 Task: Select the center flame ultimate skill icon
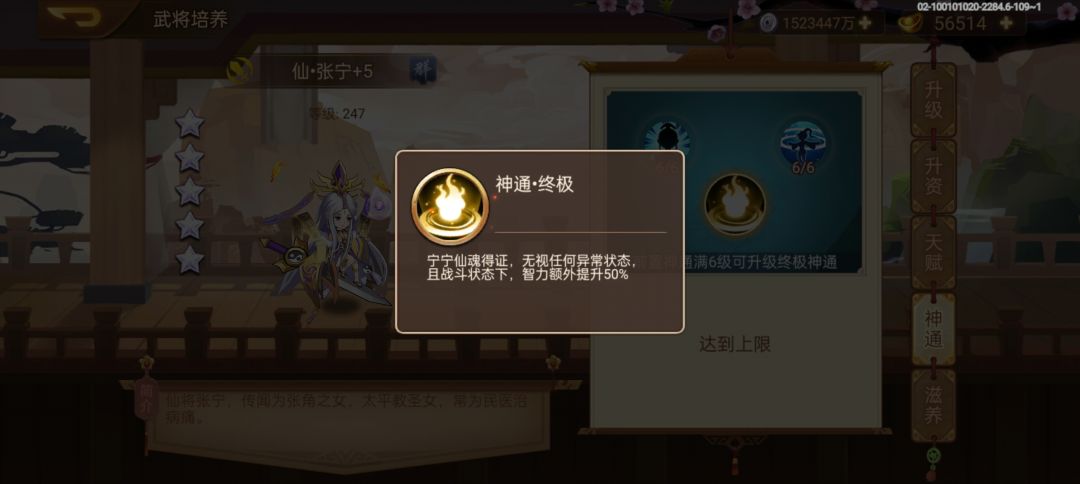click(735, 204)
